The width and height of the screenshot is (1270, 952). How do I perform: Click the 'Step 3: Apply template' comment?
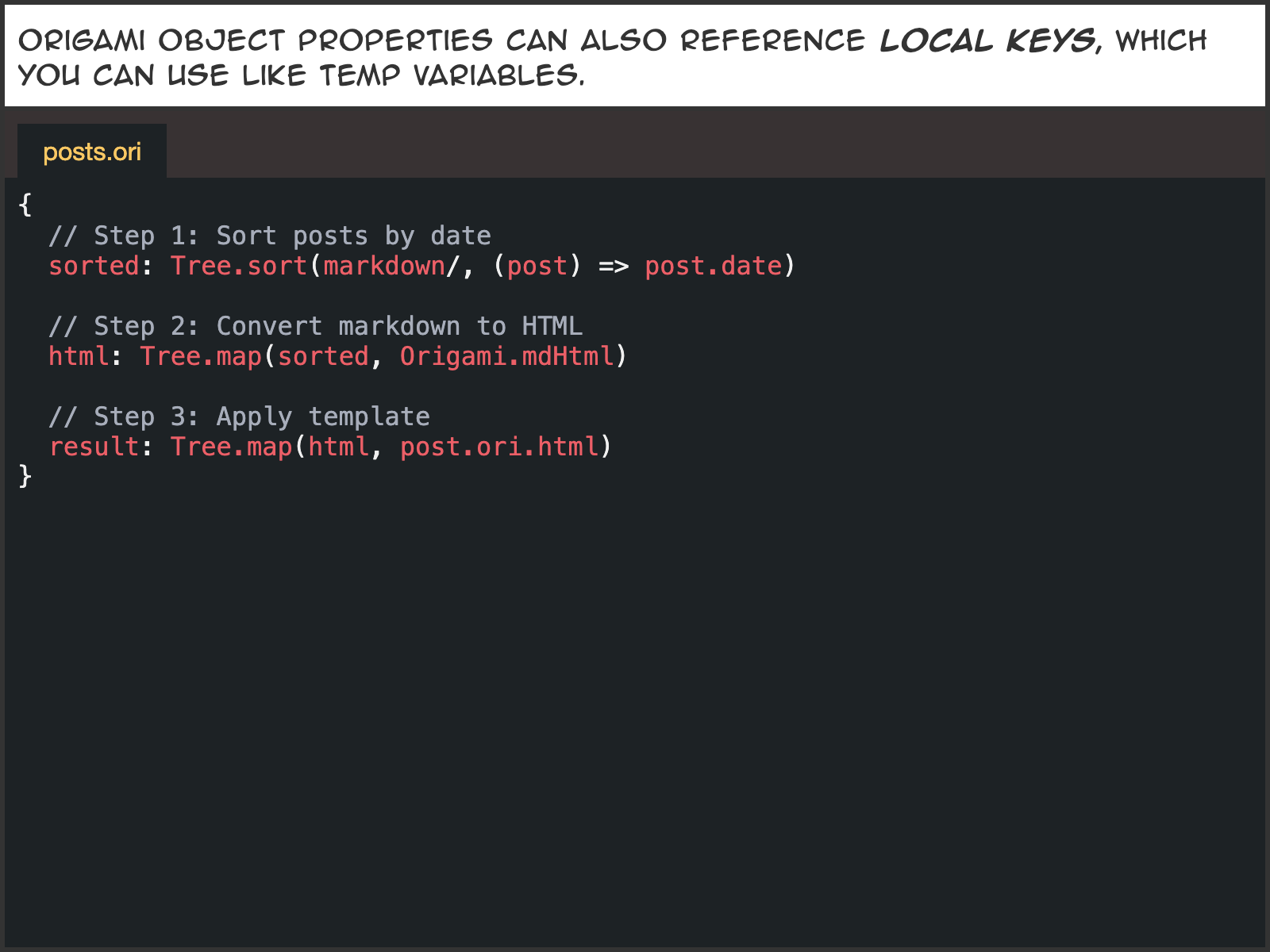[x=239, y=416]
